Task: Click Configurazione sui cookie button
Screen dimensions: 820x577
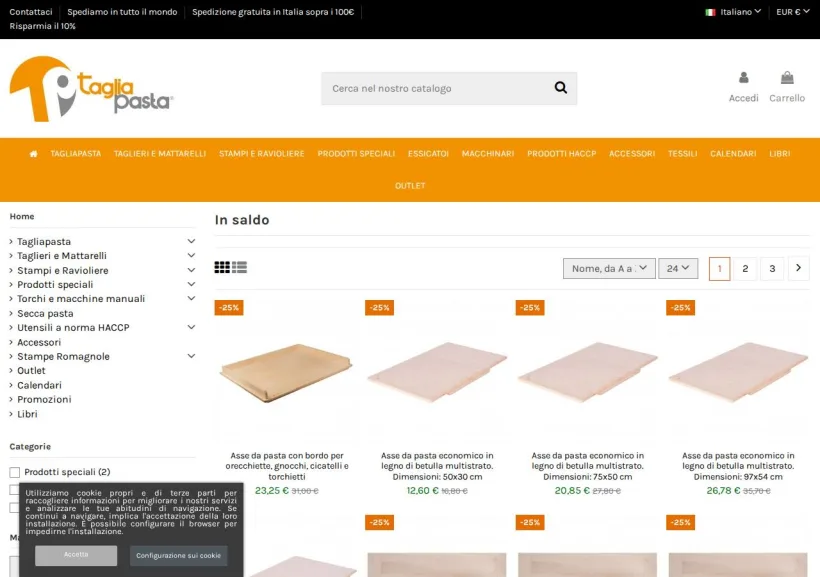Action: (x=178, y=556)
